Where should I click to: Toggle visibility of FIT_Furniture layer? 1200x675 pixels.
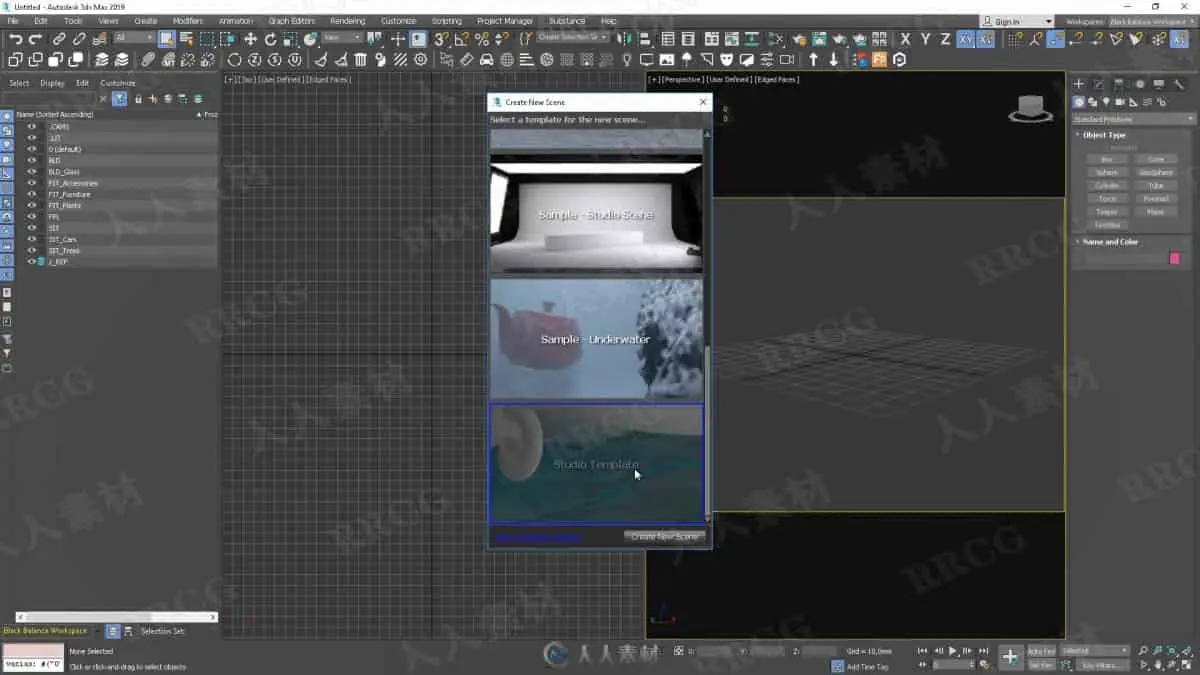pyautogui.click(x=32, y=194)
